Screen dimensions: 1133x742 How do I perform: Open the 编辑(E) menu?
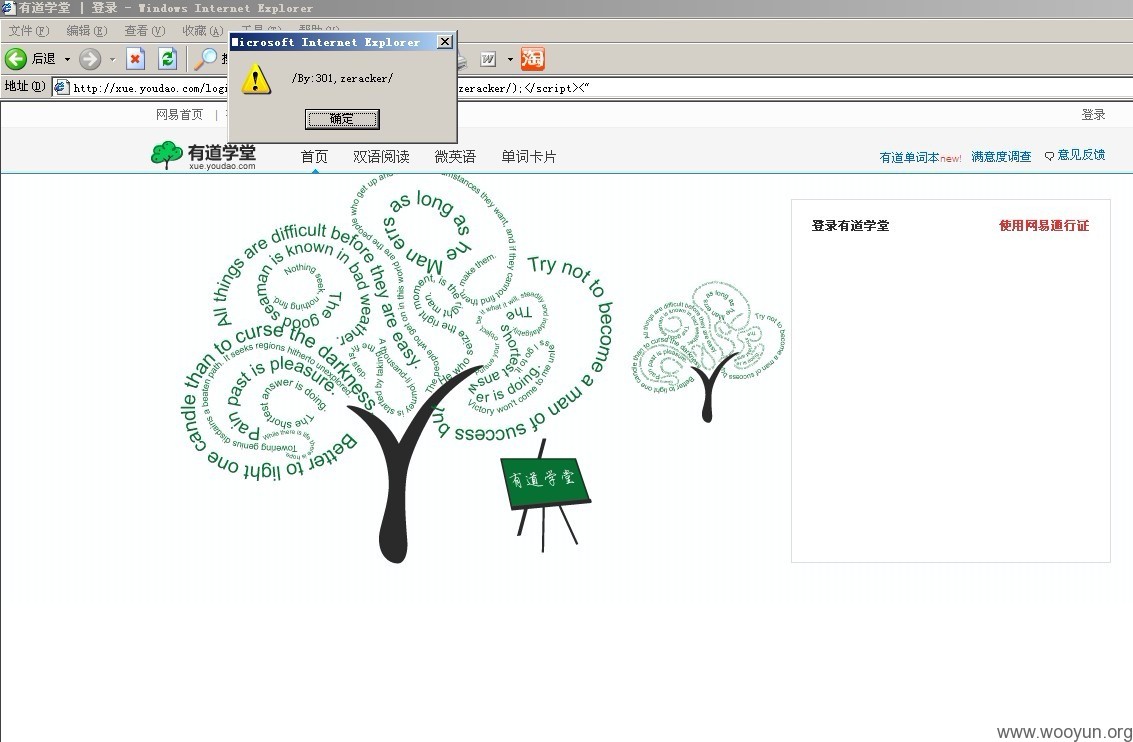tap(87, 30)
